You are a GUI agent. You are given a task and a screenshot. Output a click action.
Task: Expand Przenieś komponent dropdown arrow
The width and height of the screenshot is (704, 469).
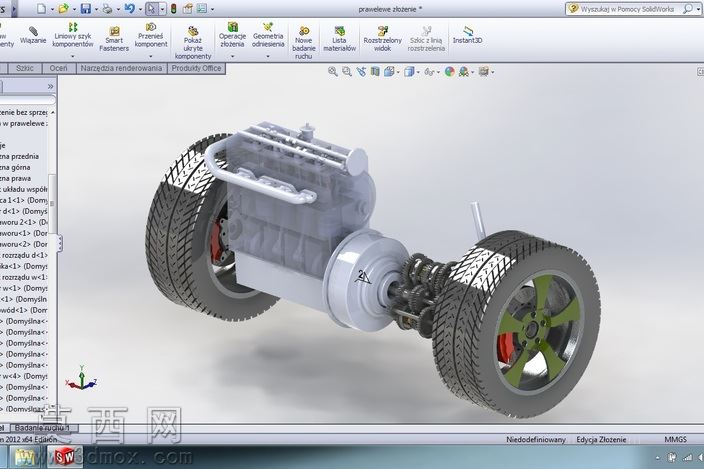151,57
